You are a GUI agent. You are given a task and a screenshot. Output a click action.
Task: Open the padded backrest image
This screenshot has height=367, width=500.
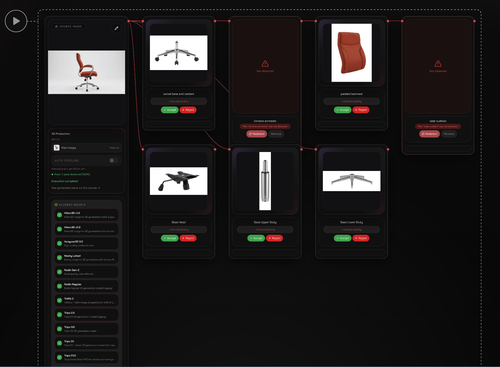(352, 53)
